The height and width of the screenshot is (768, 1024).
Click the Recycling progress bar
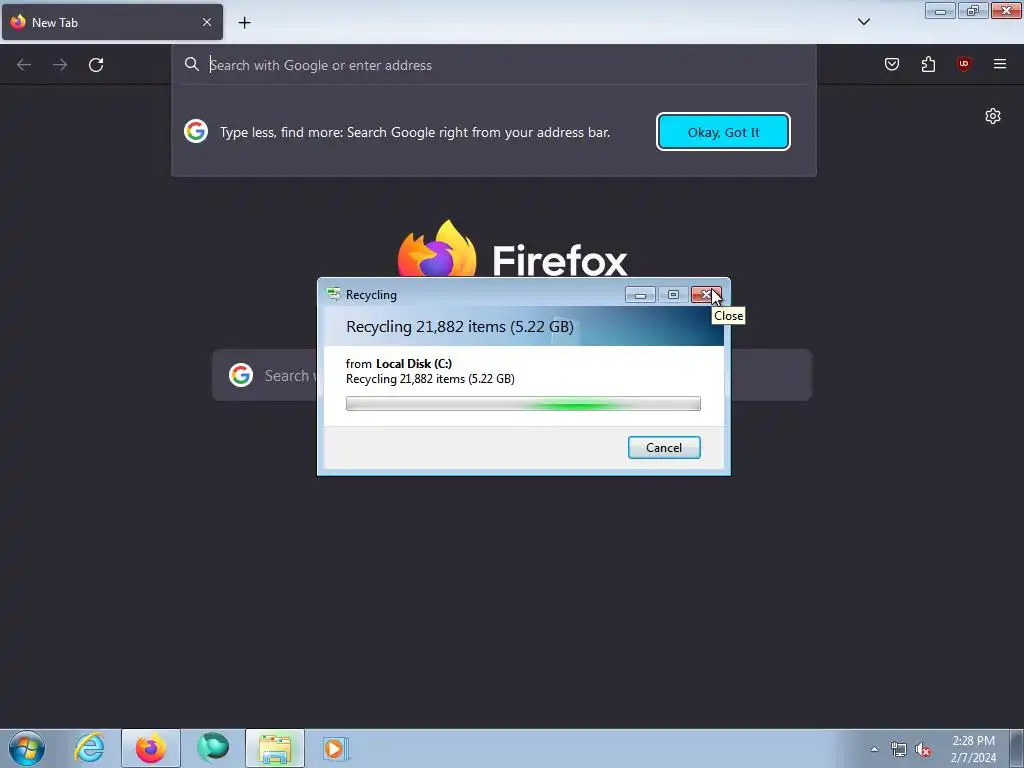click(523, 404)
